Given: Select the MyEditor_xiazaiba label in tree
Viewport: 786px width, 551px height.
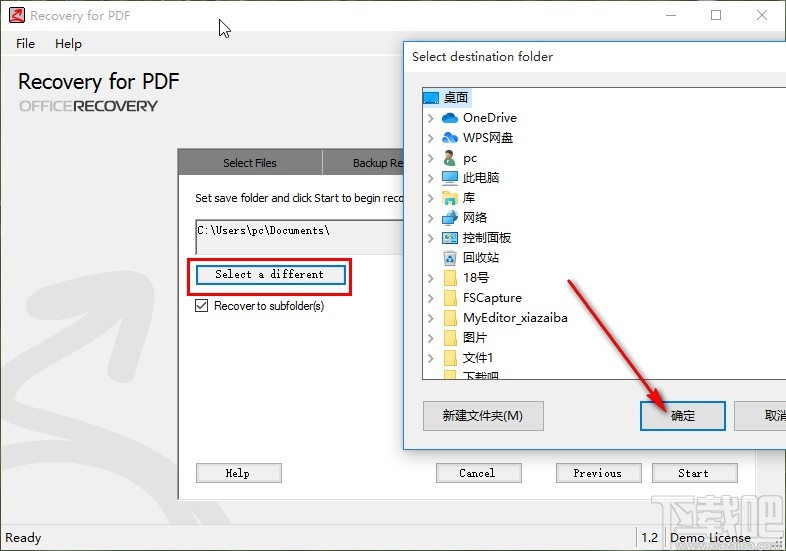Looking at the screenshot, I should [515, 318].
